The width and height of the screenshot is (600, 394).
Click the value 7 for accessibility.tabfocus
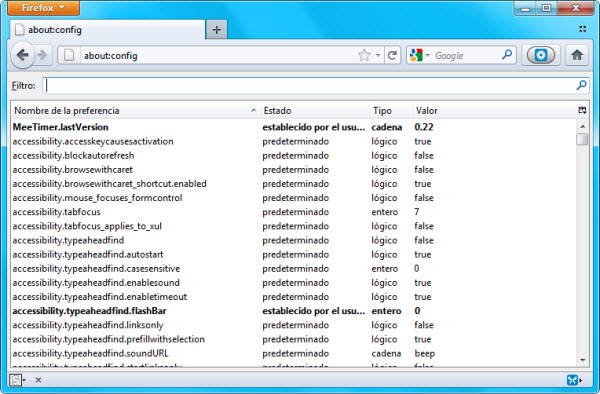(x=417, y=212)
